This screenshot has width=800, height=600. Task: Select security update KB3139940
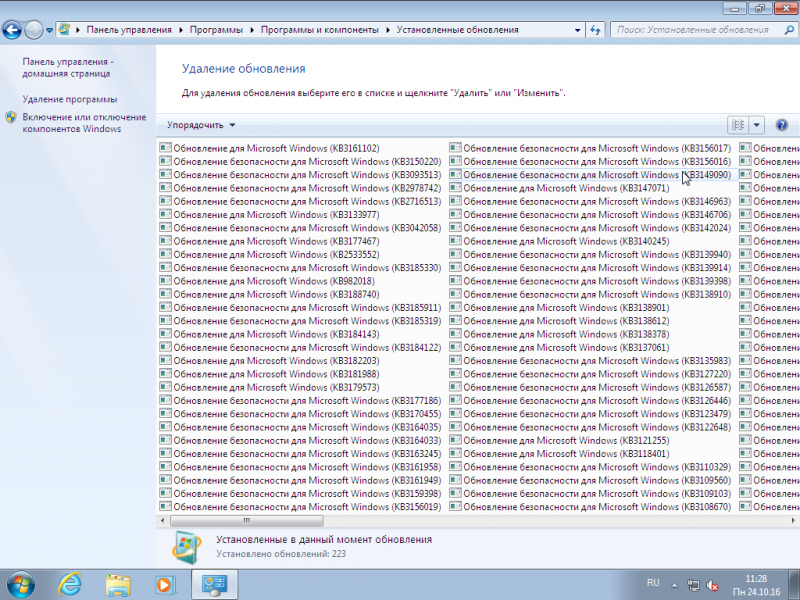coord(597,255)
